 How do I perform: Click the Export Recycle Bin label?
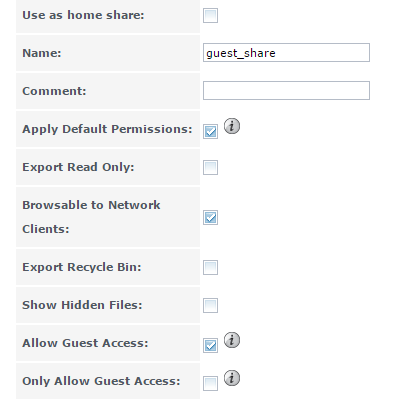click(82, 267)
